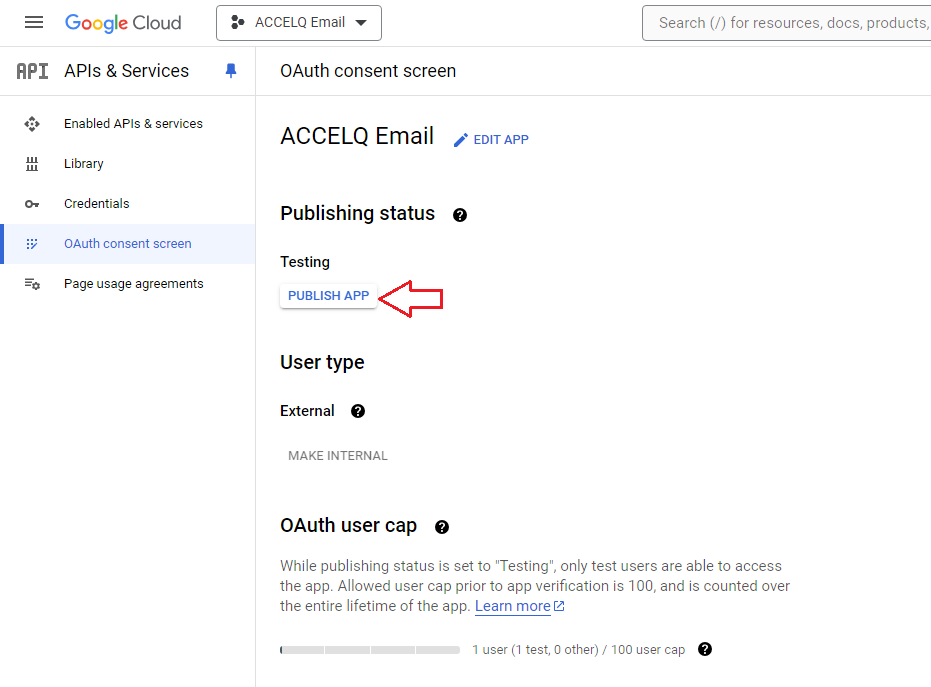This screenshot has height=687, width=931.
Task: Click the help icon beside OAuth user cap
Action: pyautogui.click(x=442, y=527)
